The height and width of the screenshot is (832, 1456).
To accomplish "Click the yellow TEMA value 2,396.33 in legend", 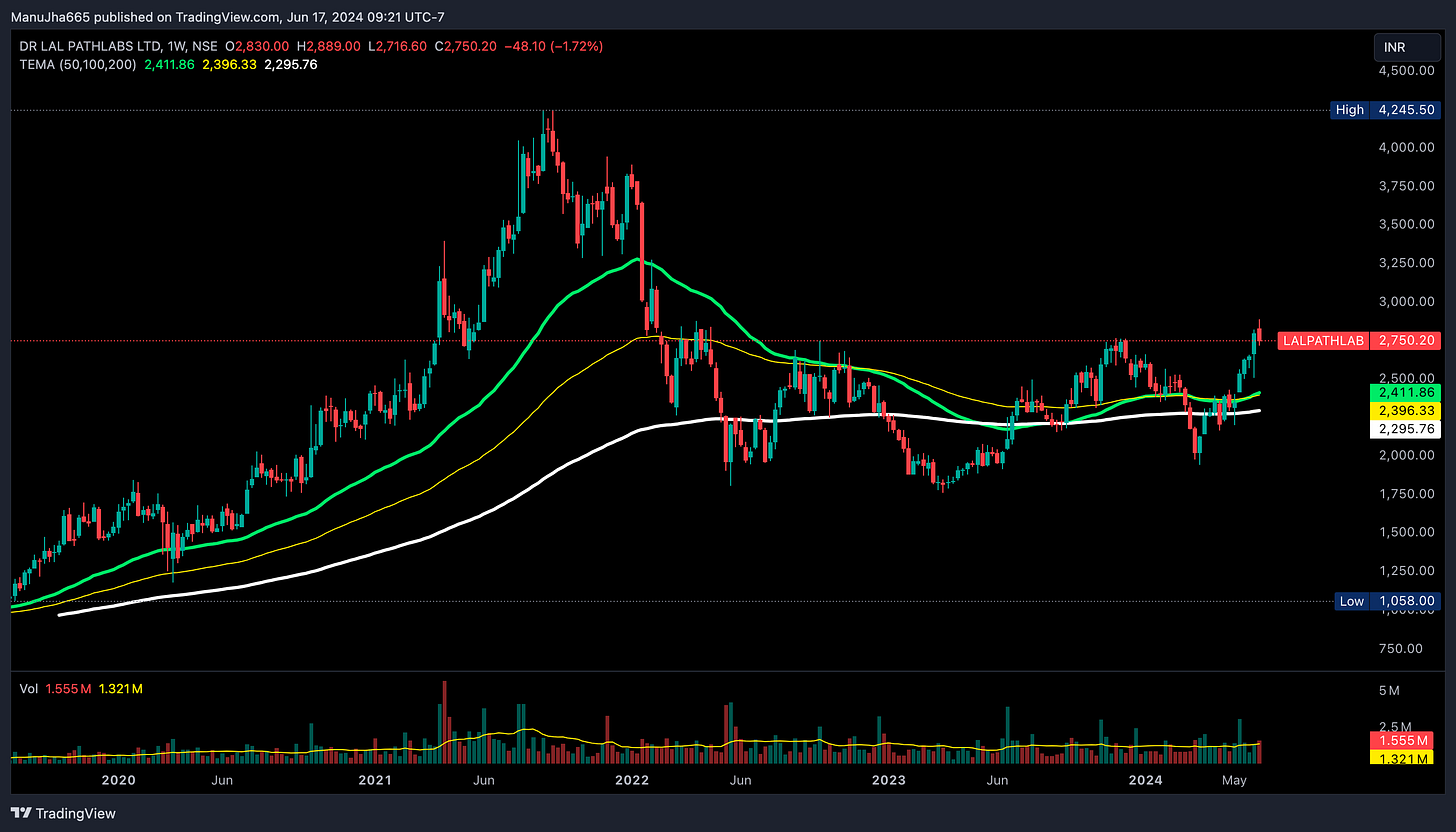I will [x=231, y=64].
